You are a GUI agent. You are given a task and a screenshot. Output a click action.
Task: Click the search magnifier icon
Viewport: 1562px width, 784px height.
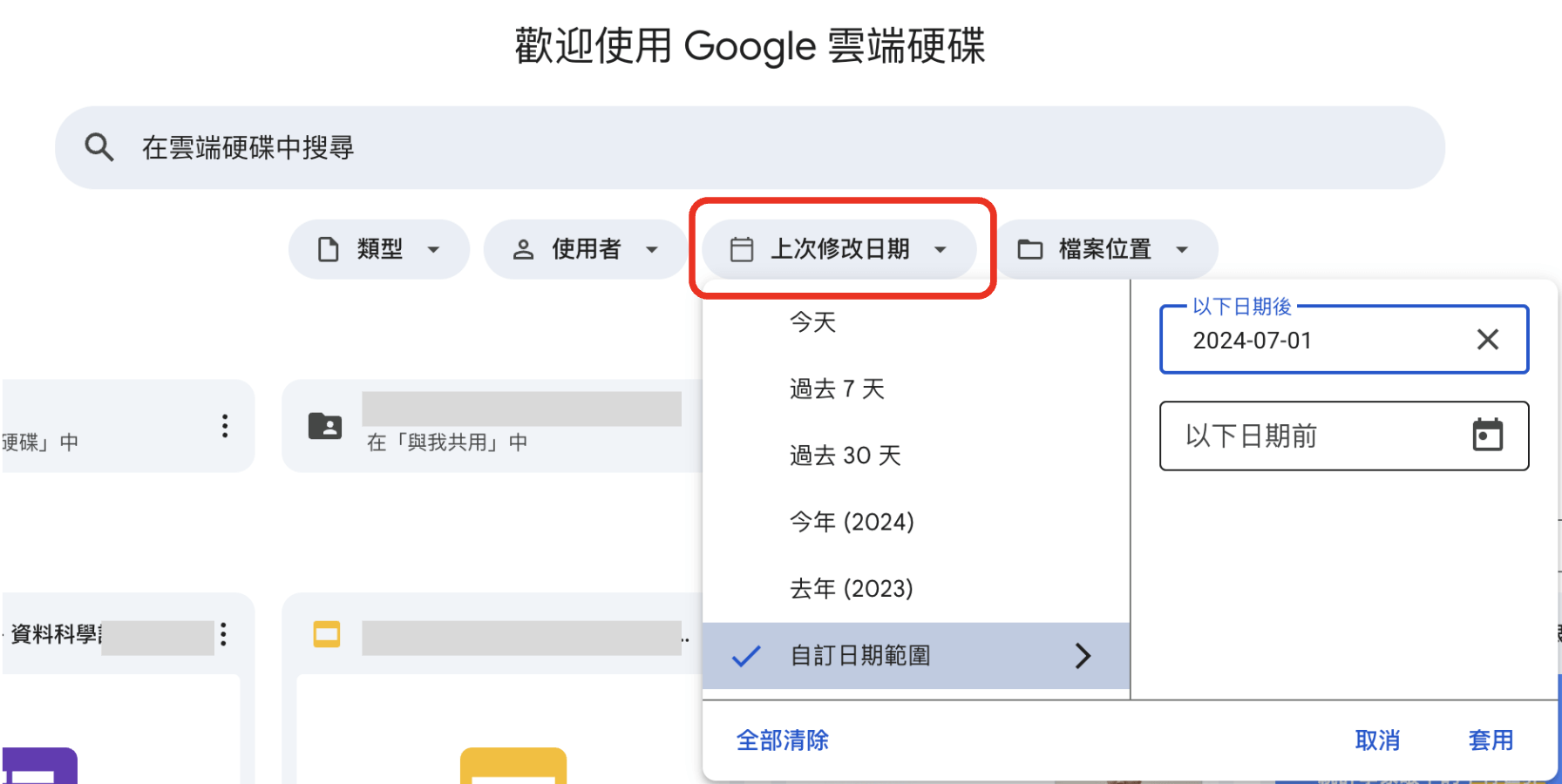(x=99, y=147)
